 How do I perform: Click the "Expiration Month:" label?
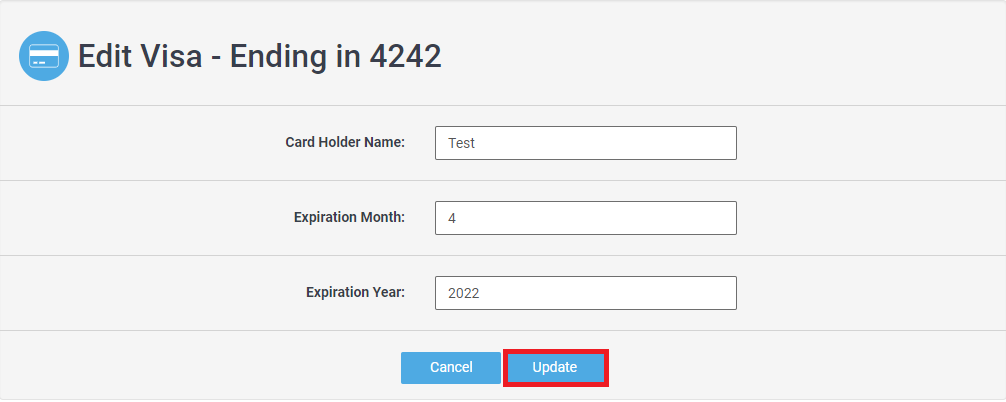[x=349, y=217]
